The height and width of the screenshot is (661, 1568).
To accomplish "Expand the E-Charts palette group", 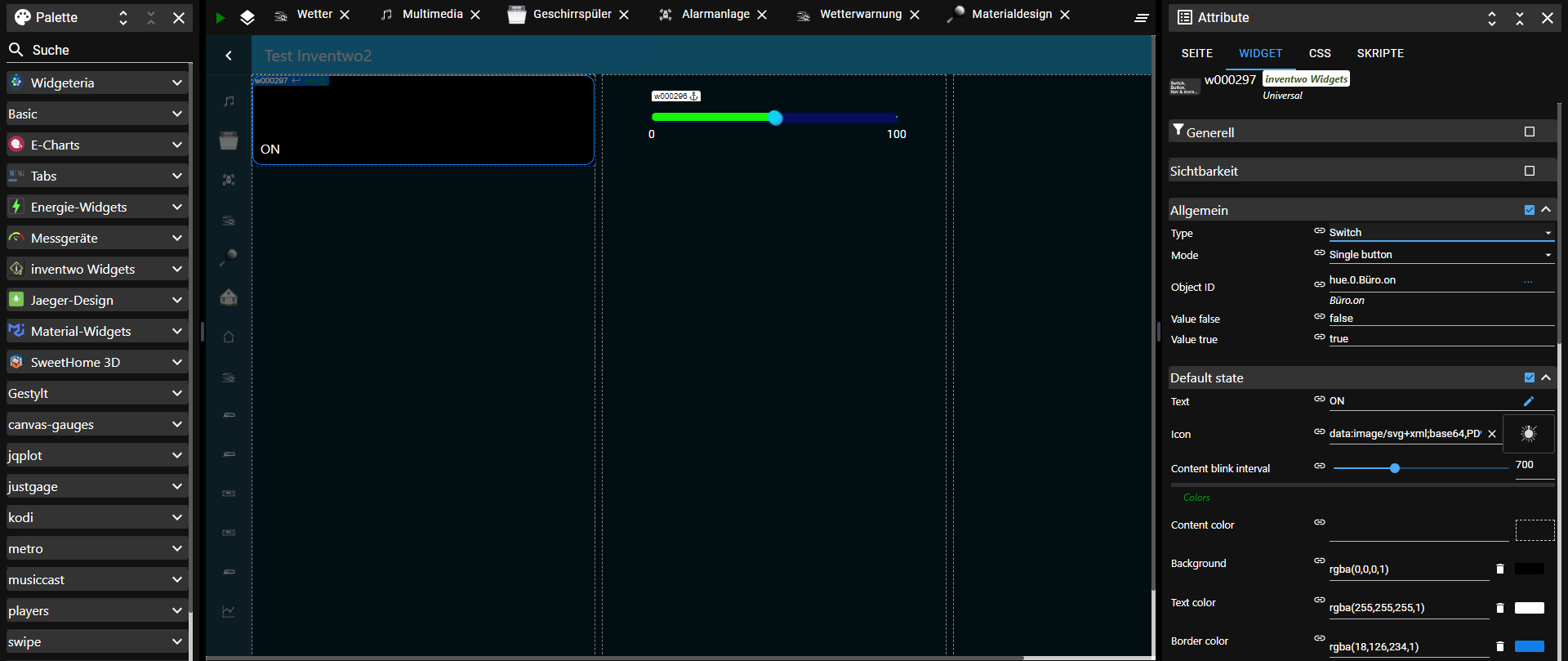I will [x=97, y=145].
